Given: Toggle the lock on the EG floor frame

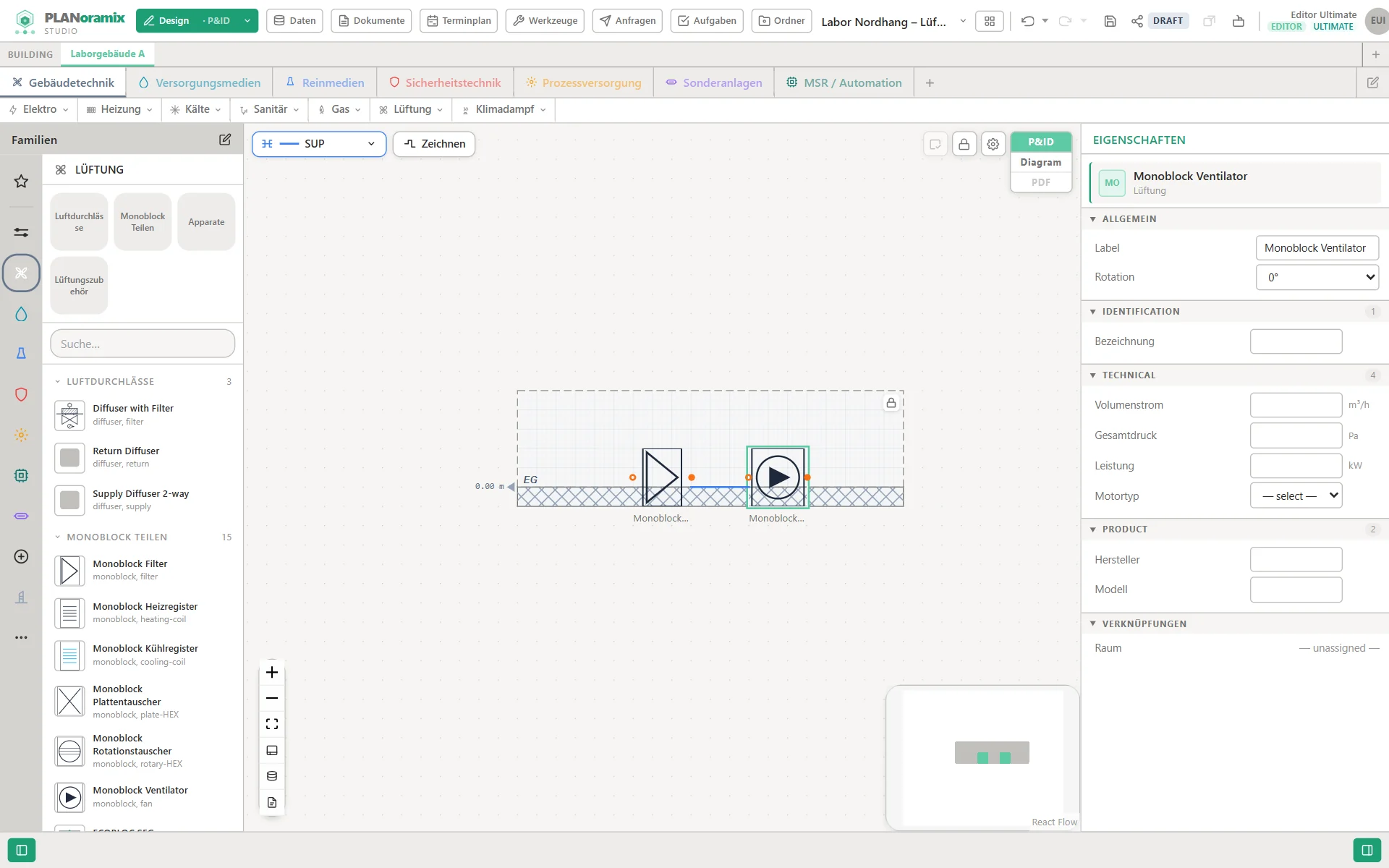Looking at the screenshot, I should tap(891, 403).
